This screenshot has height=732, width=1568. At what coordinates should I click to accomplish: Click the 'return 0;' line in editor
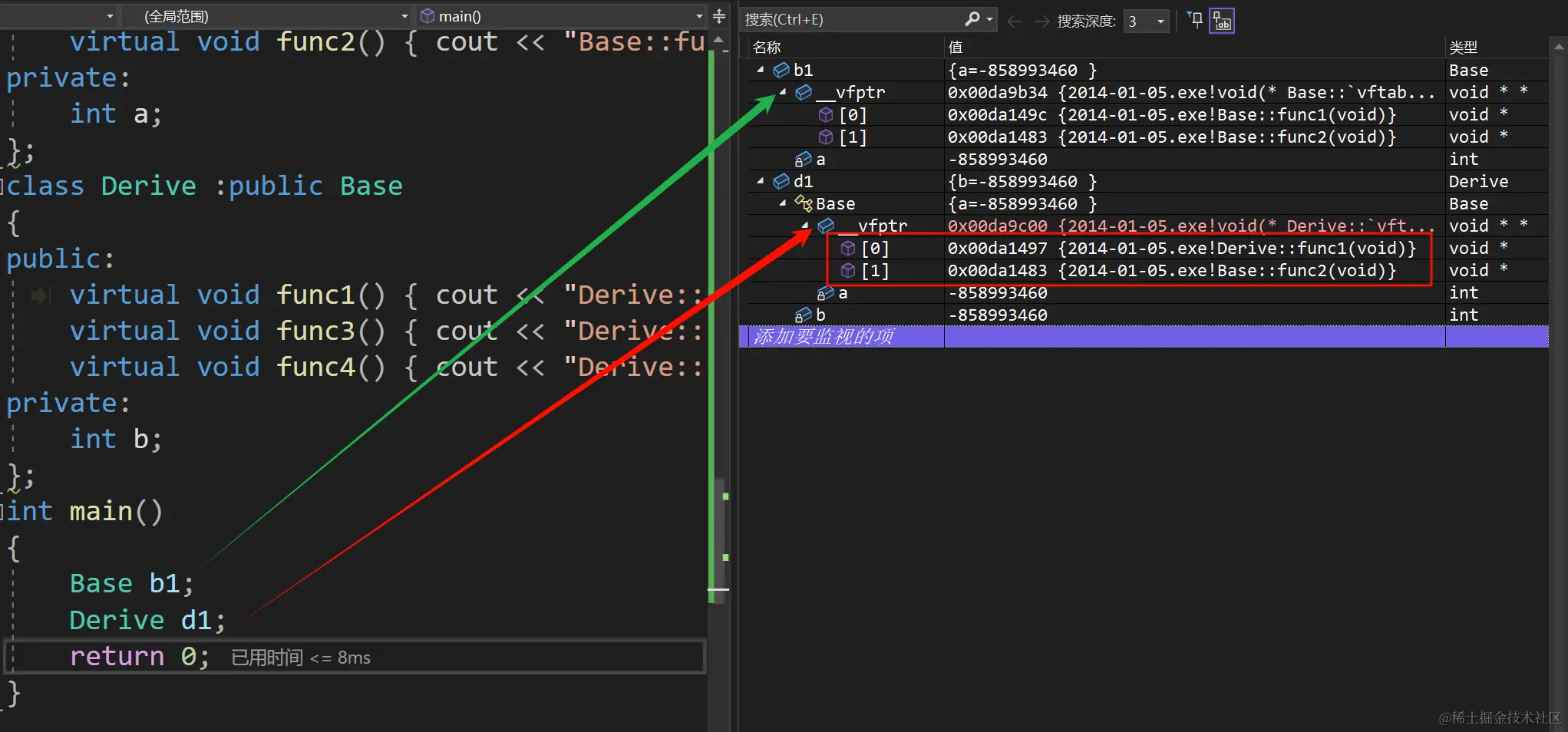click(x=355, y=657)
